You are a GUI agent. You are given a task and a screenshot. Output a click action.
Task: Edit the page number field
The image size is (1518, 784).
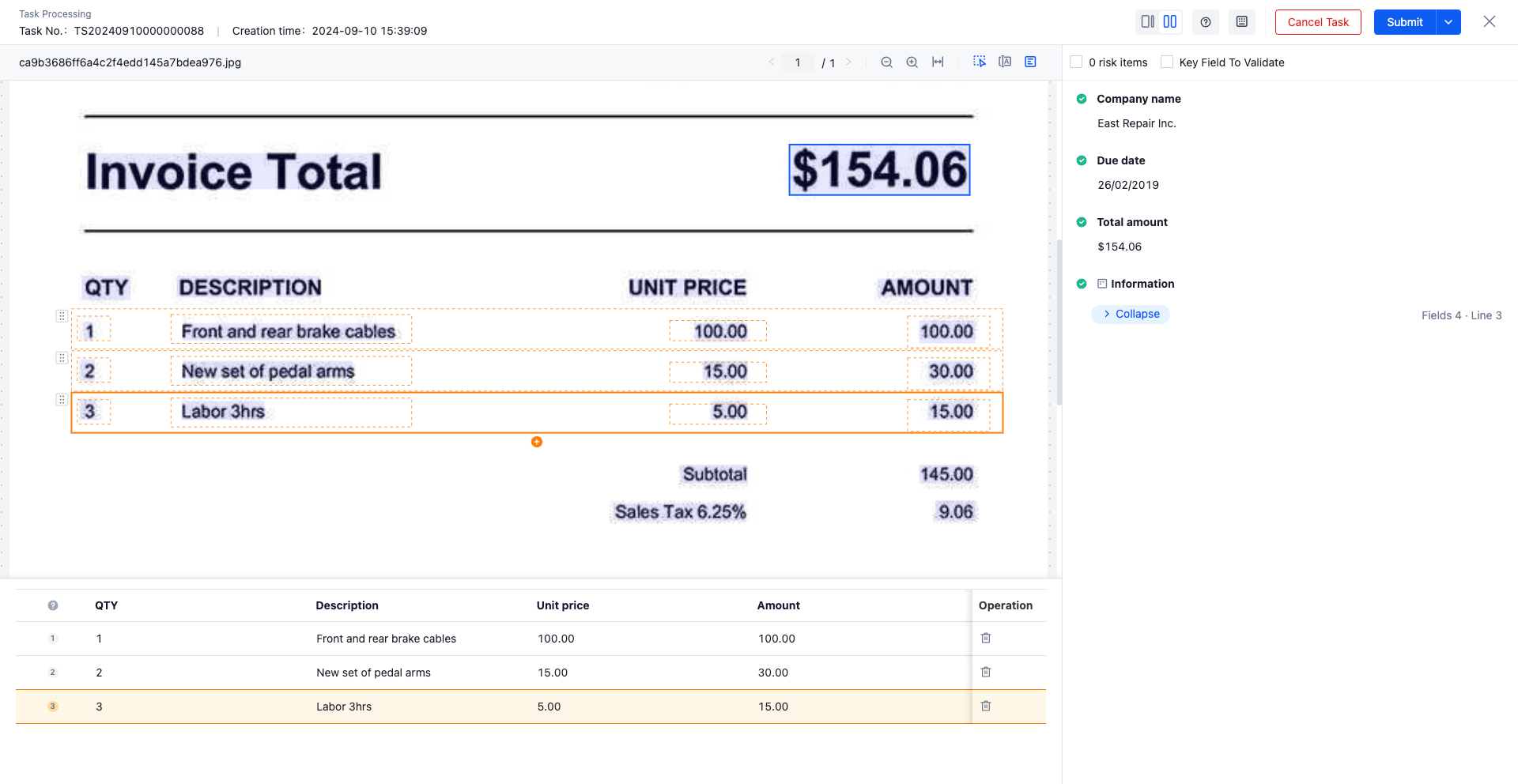click(x=798, y=62)
